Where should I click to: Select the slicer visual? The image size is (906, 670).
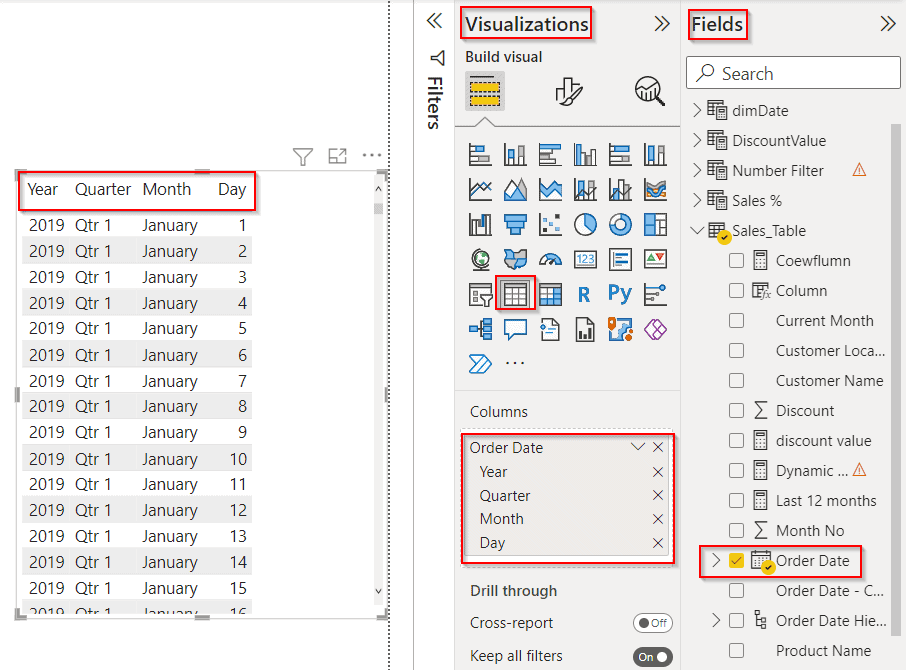(480, 295)
